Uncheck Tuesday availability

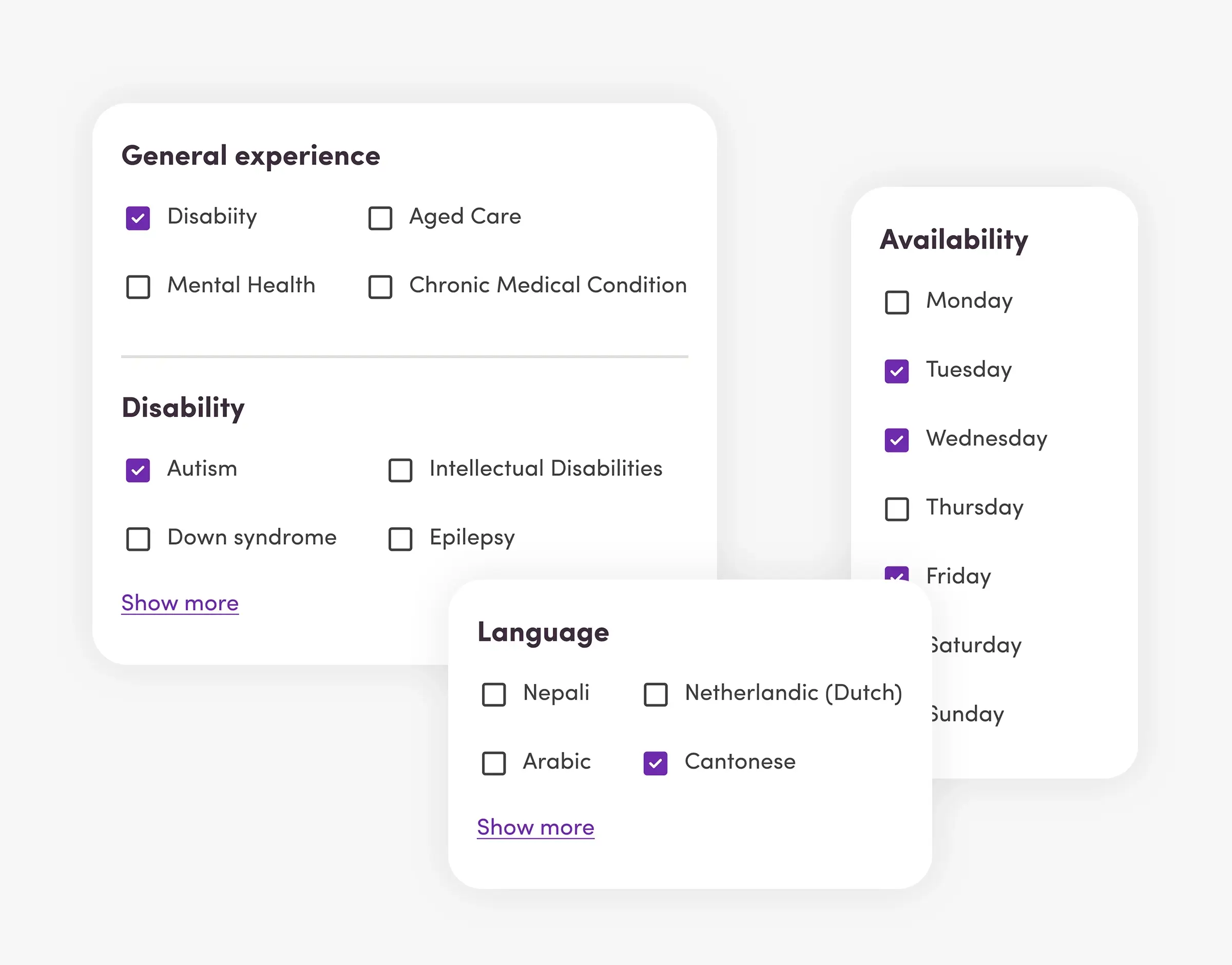(896, 371)
